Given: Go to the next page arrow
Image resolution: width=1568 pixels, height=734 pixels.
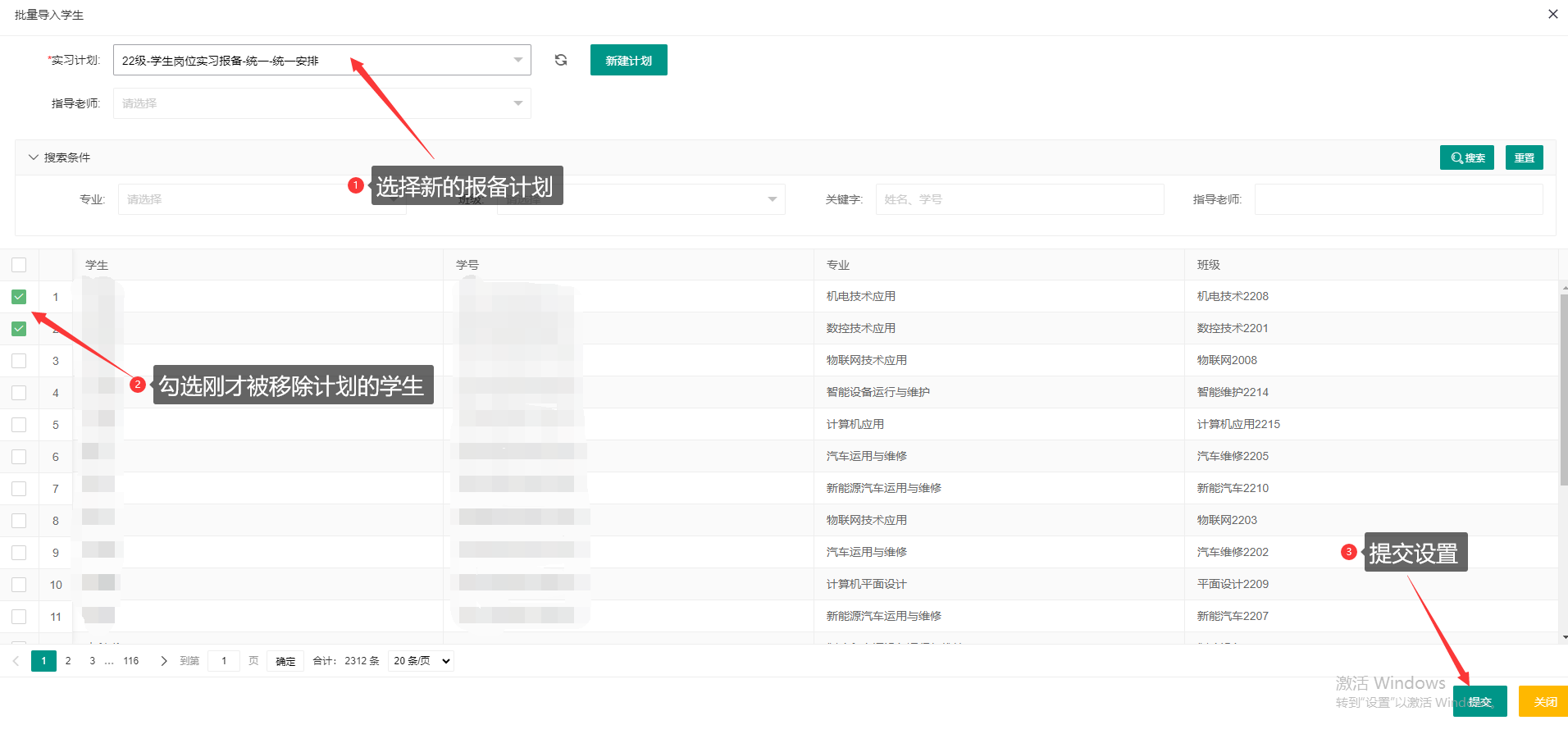Looking at the screenshot, I should click(x=163, y=661).
